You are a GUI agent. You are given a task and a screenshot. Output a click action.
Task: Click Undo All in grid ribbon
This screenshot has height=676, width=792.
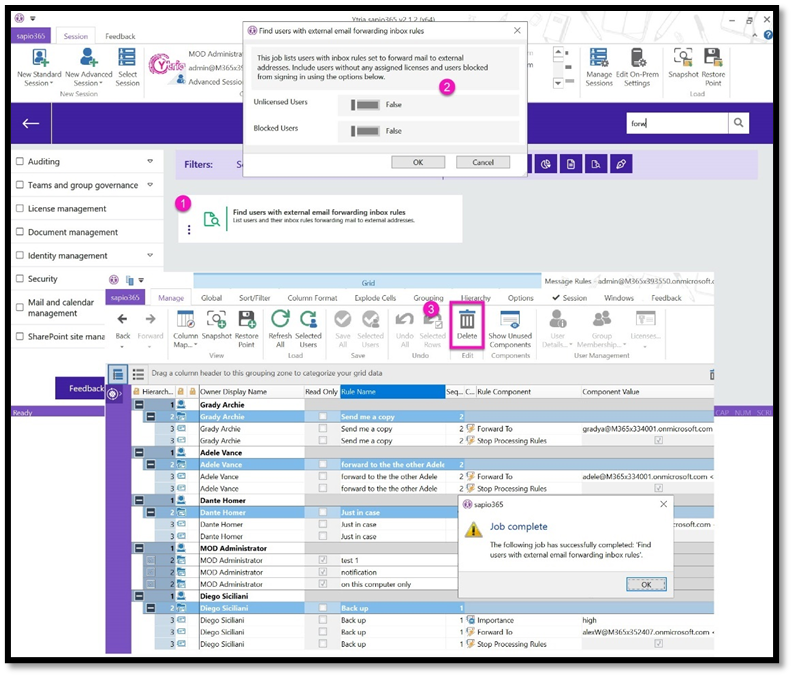click(x=405, y=328)
